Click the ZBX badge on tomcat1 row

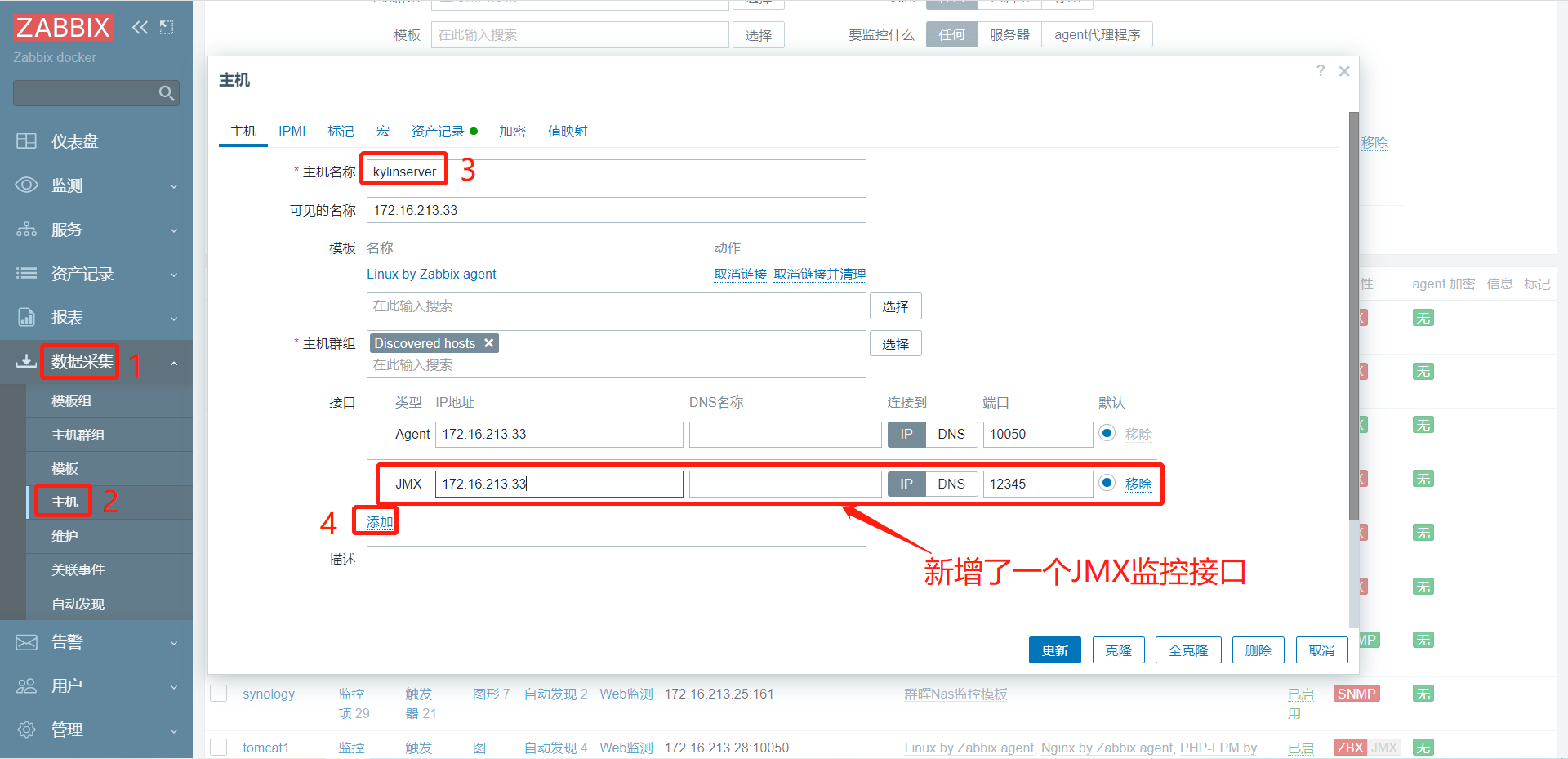1350,748
